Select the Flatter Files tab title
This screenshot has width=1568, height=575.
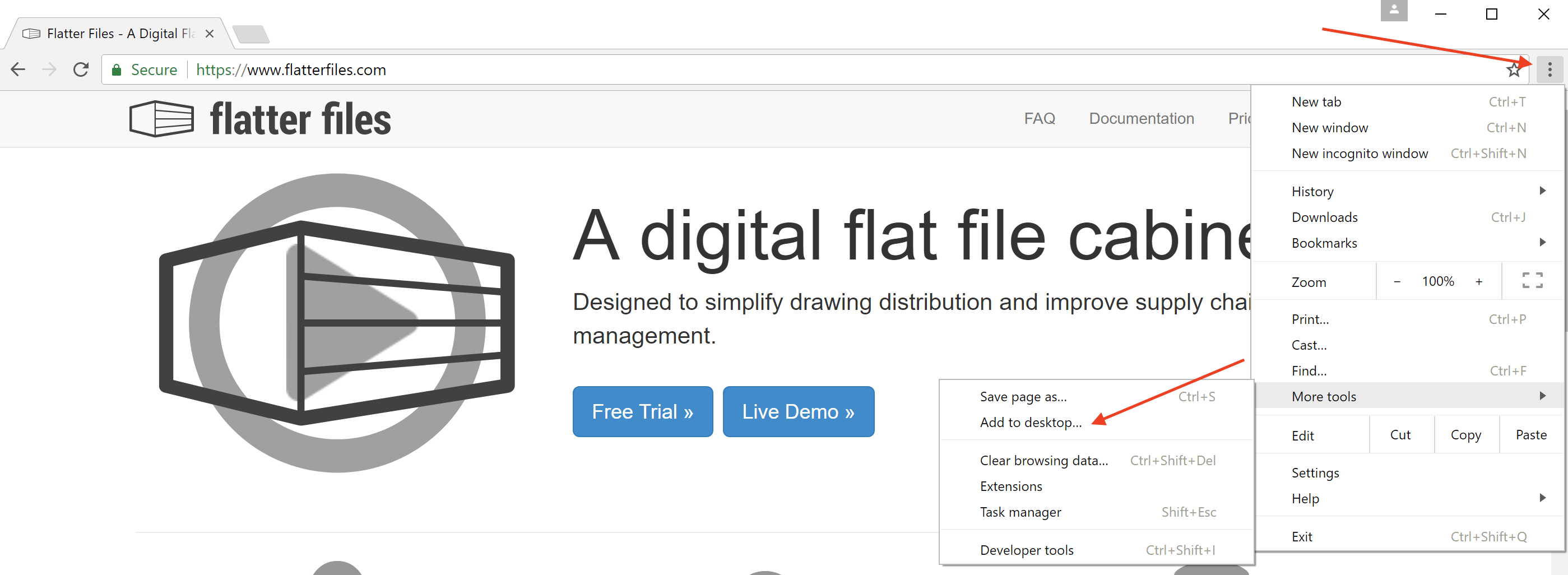121,34
